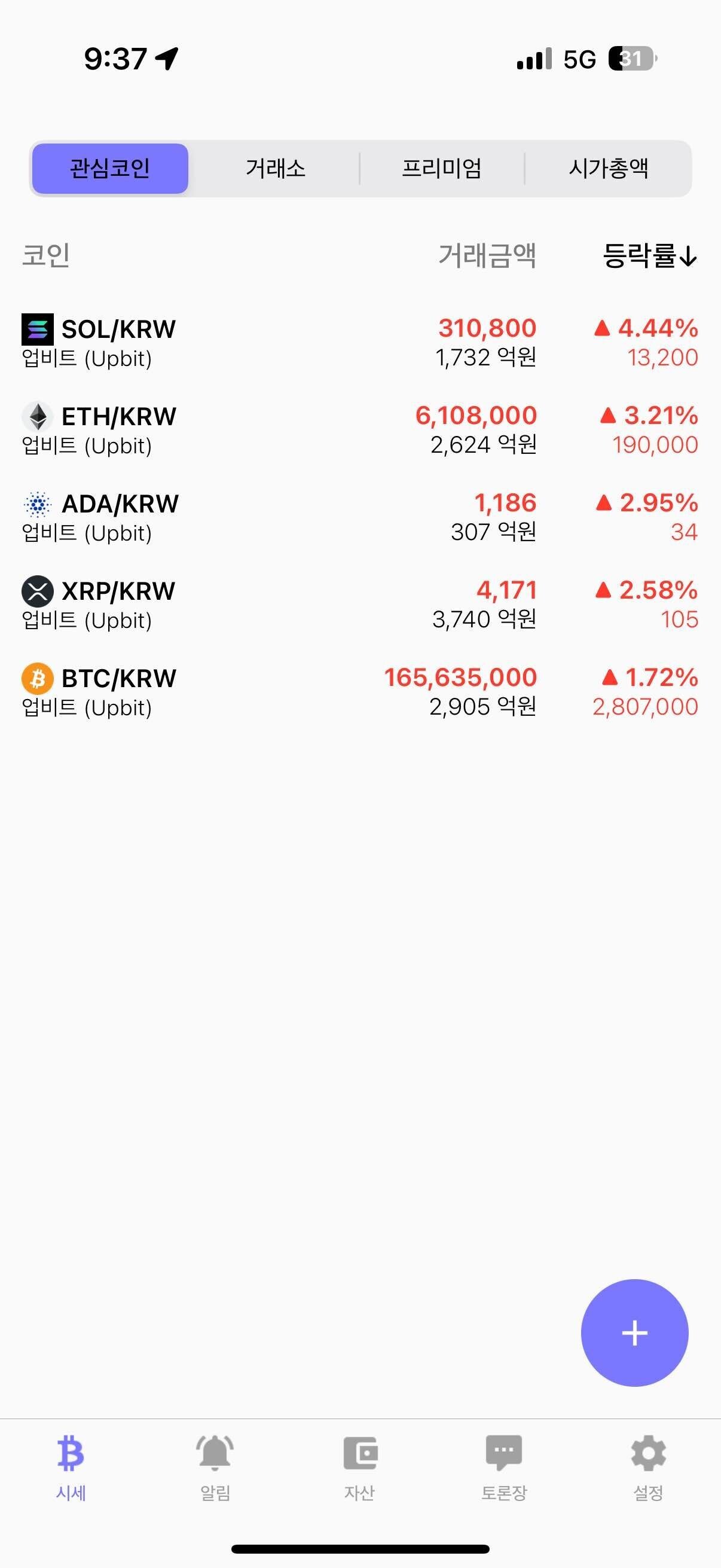Viewport: 721px width, 1568px height.
Task: Tap the Solana coin logo icon
Action: tap(37, 330)
